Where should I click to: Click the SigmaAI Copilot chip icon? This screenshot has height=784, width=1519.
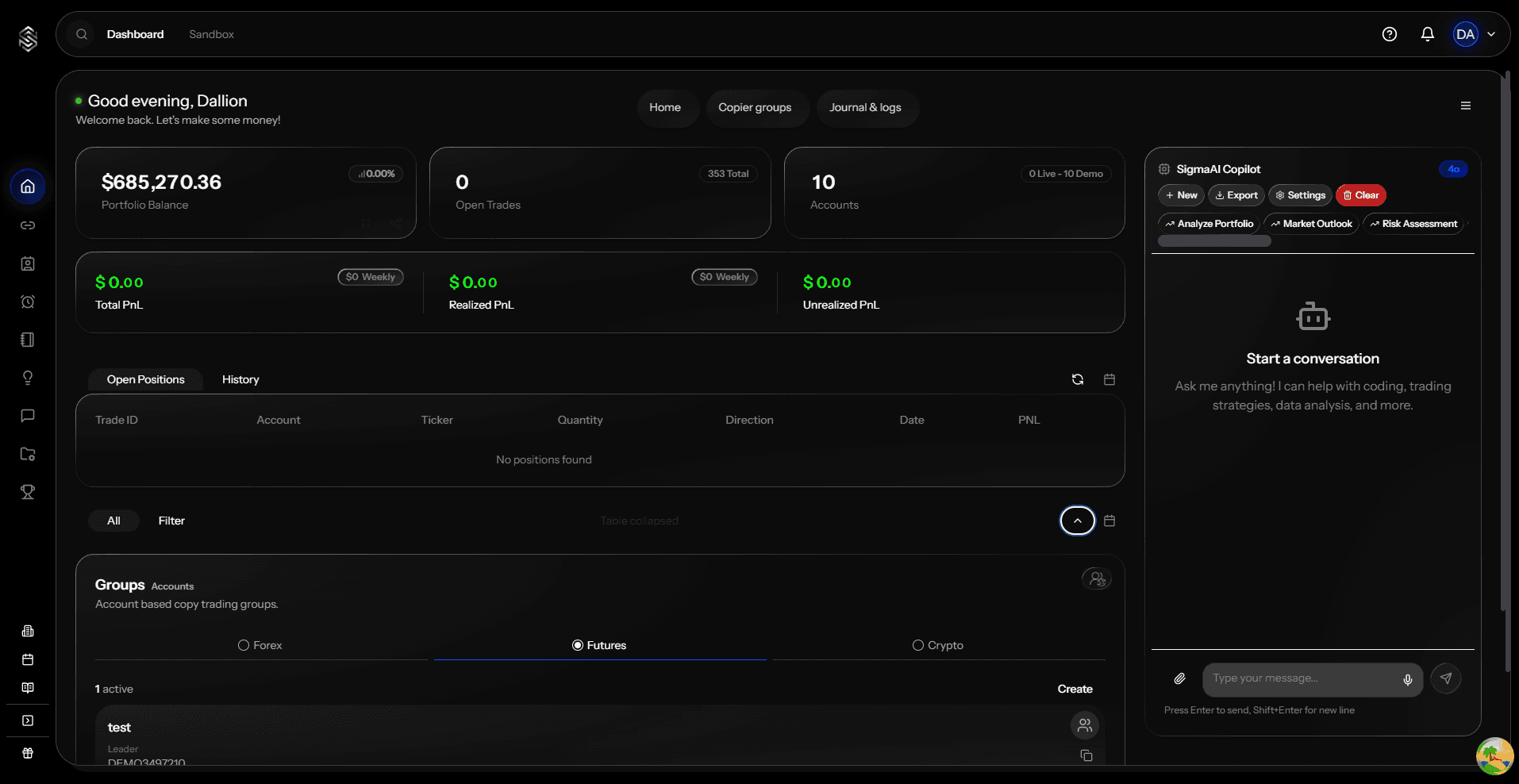pyautogui.click(x=1164, y=169)
